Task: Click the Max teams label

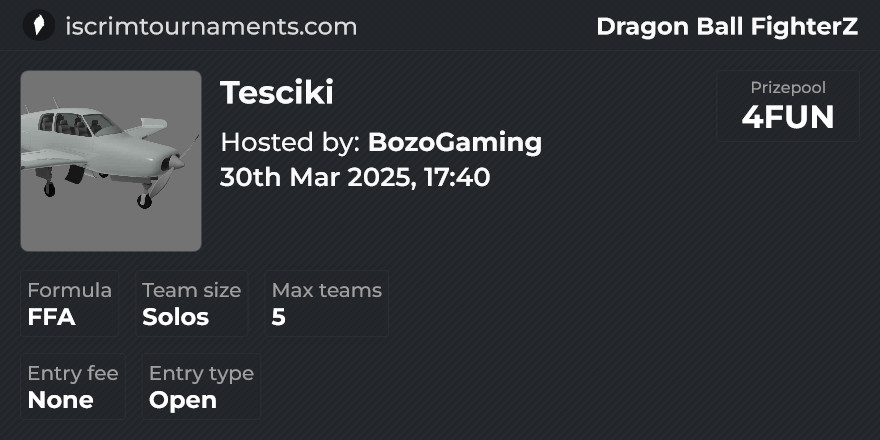Action: click(327, 290)
